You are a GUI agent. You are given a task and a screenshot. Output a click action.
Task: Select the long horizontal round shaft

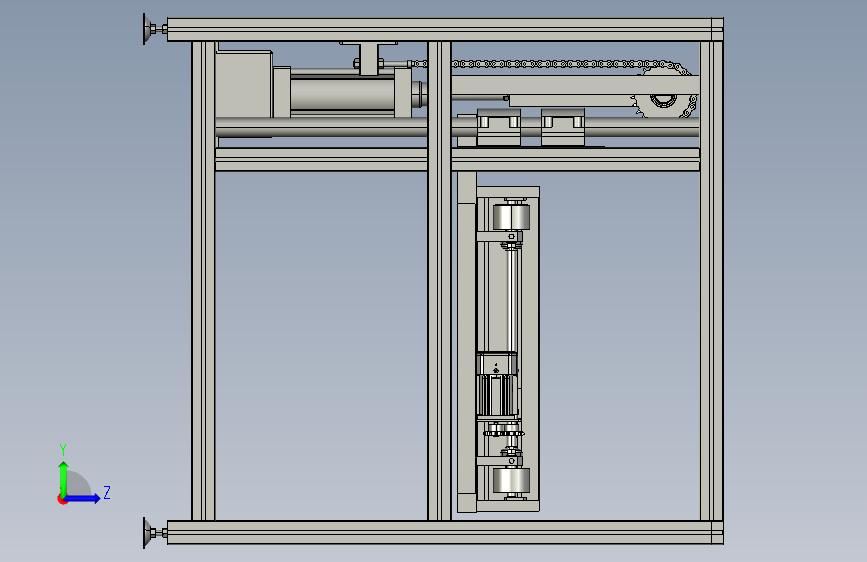pyautogui.click(x=457, y=127)
